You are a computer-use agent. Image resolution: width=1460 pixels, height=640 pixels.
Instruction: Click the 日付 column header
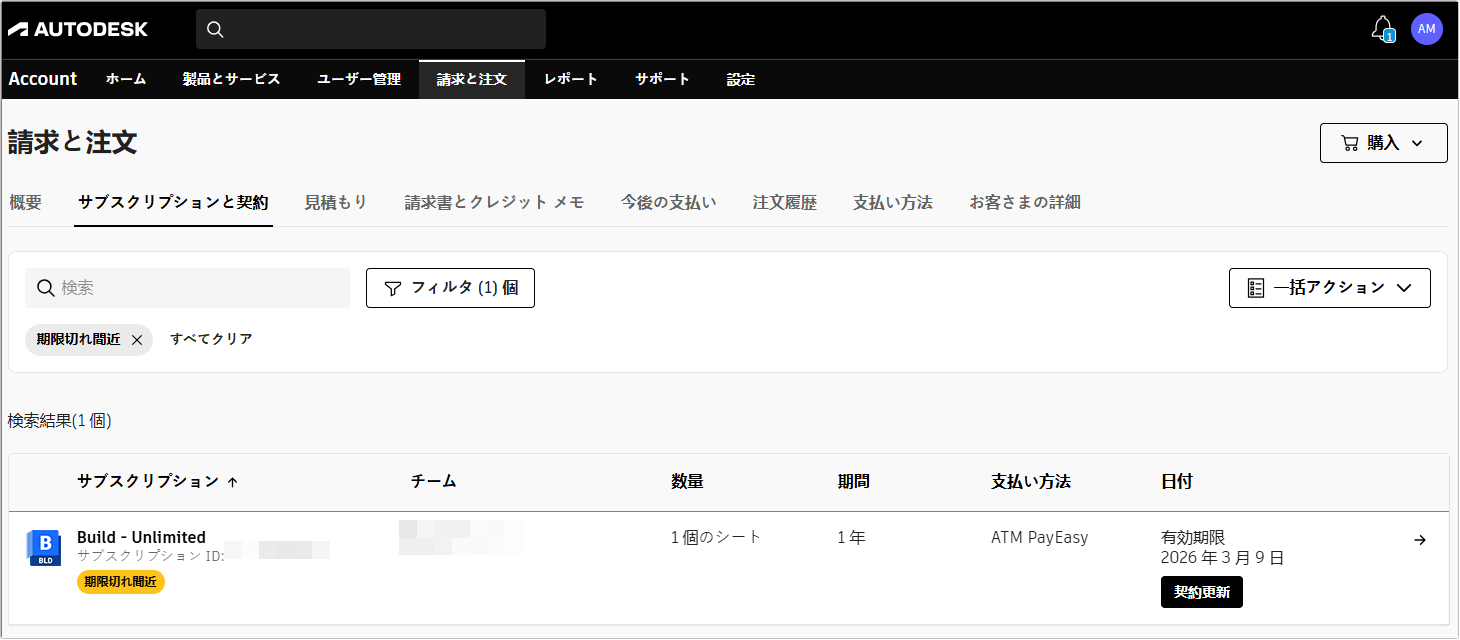[1177, 482]
